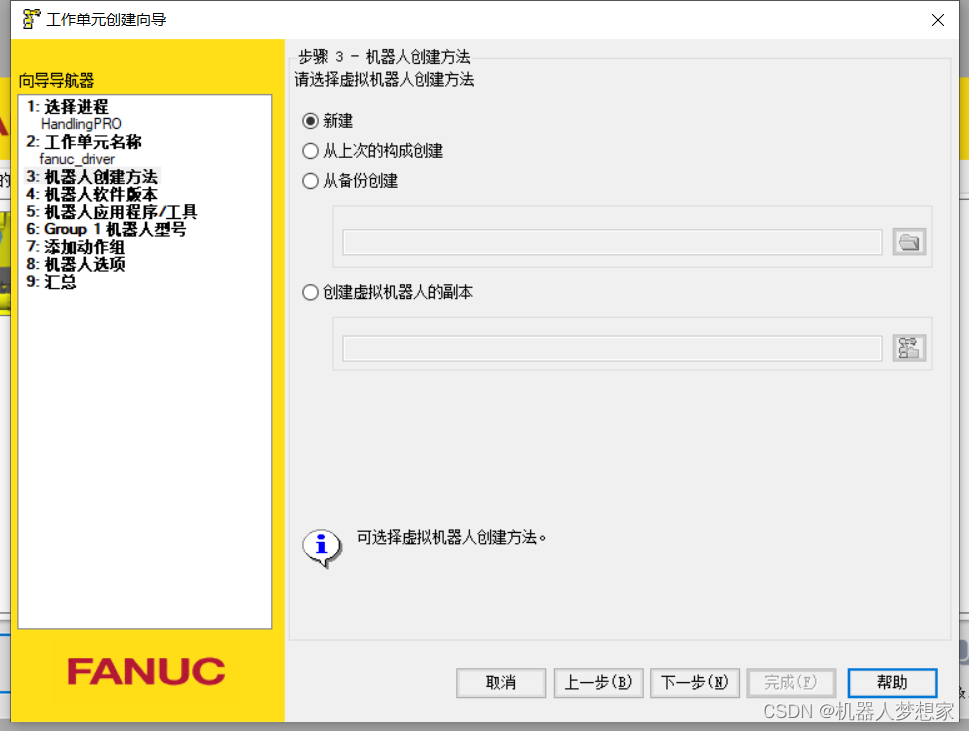Select navigator step 8: 机器人选项
Viewport: 969px width, 731px height.
click(x=76, y=264)
